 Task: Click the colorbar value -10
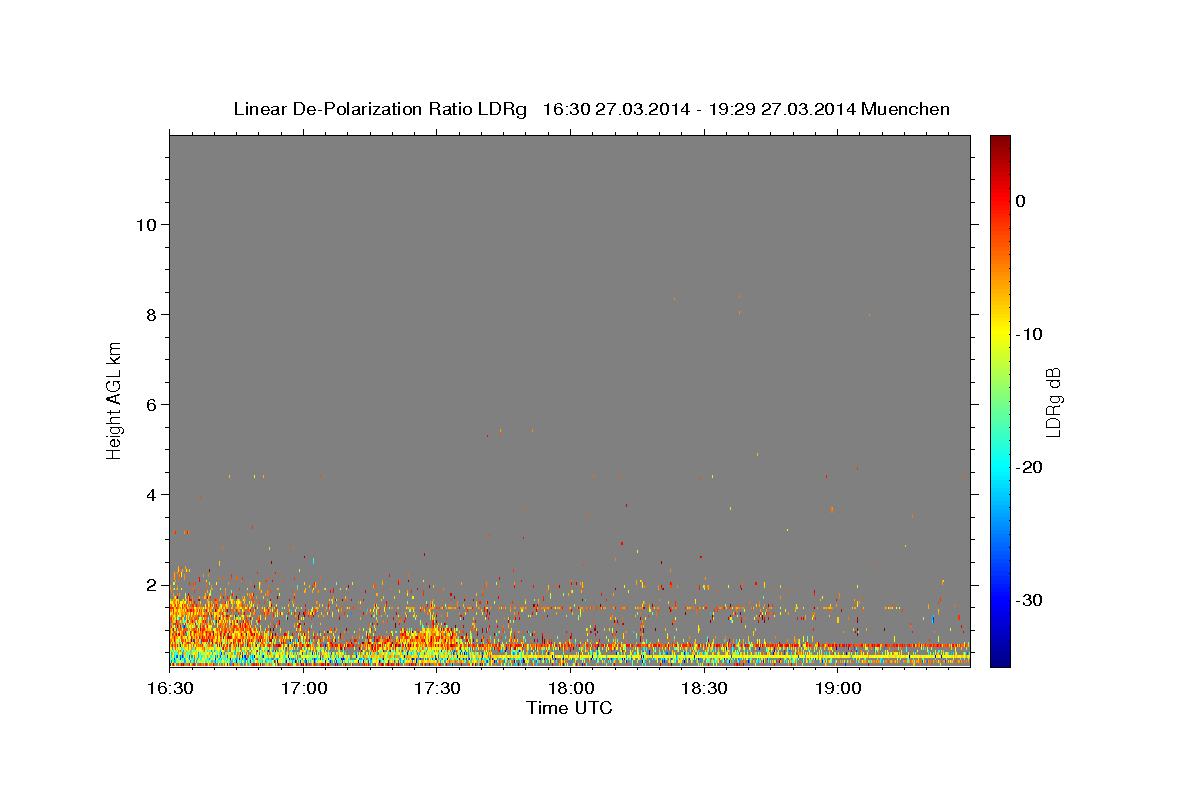[x=1029, y=334]
